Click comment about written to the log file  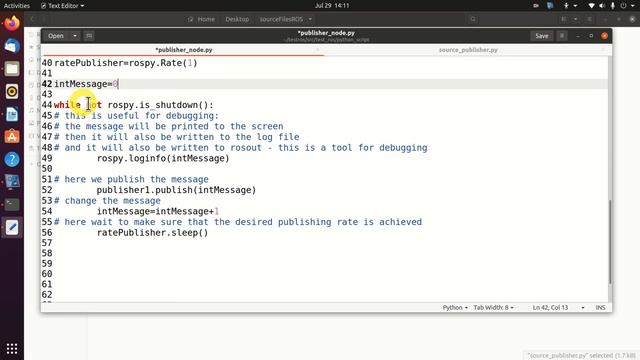pyautogui.click(x=177, y=137)
